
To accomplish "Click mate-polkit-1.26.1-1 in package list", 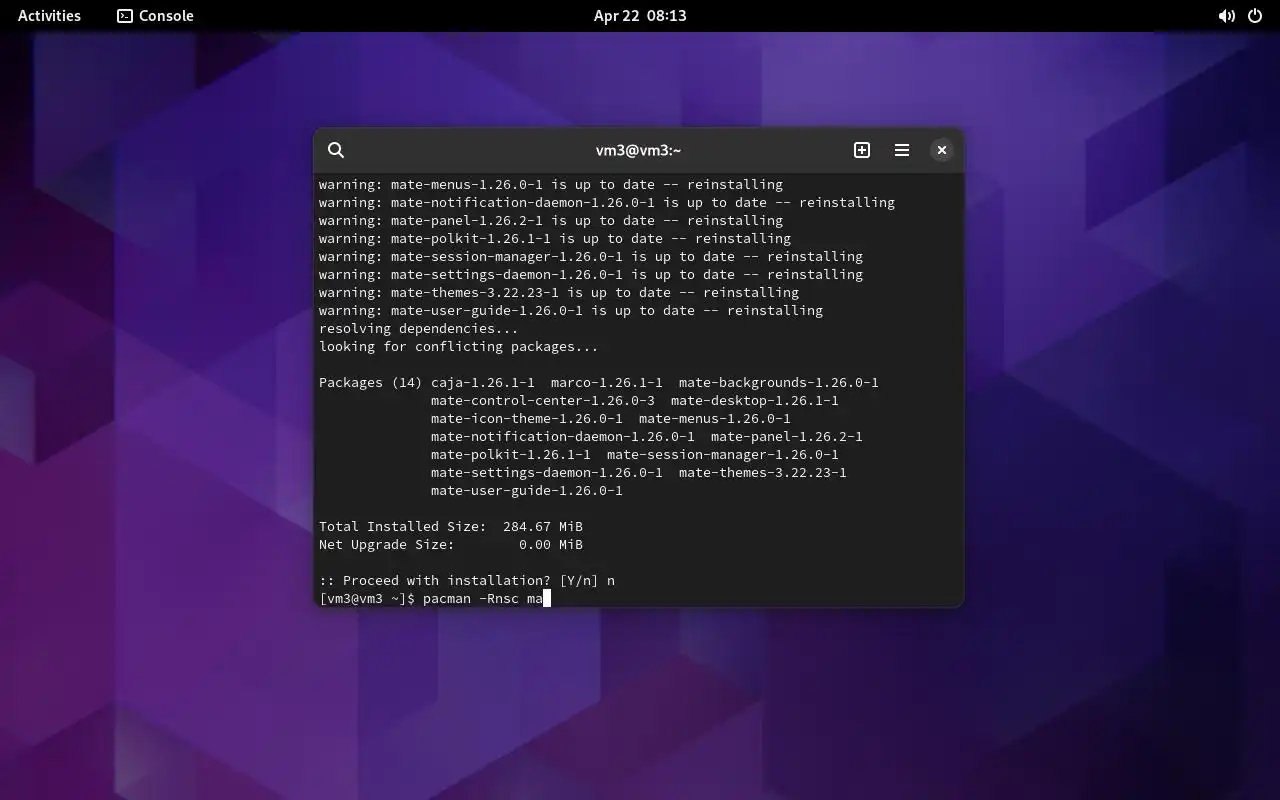I will click(x=511, y=455).
